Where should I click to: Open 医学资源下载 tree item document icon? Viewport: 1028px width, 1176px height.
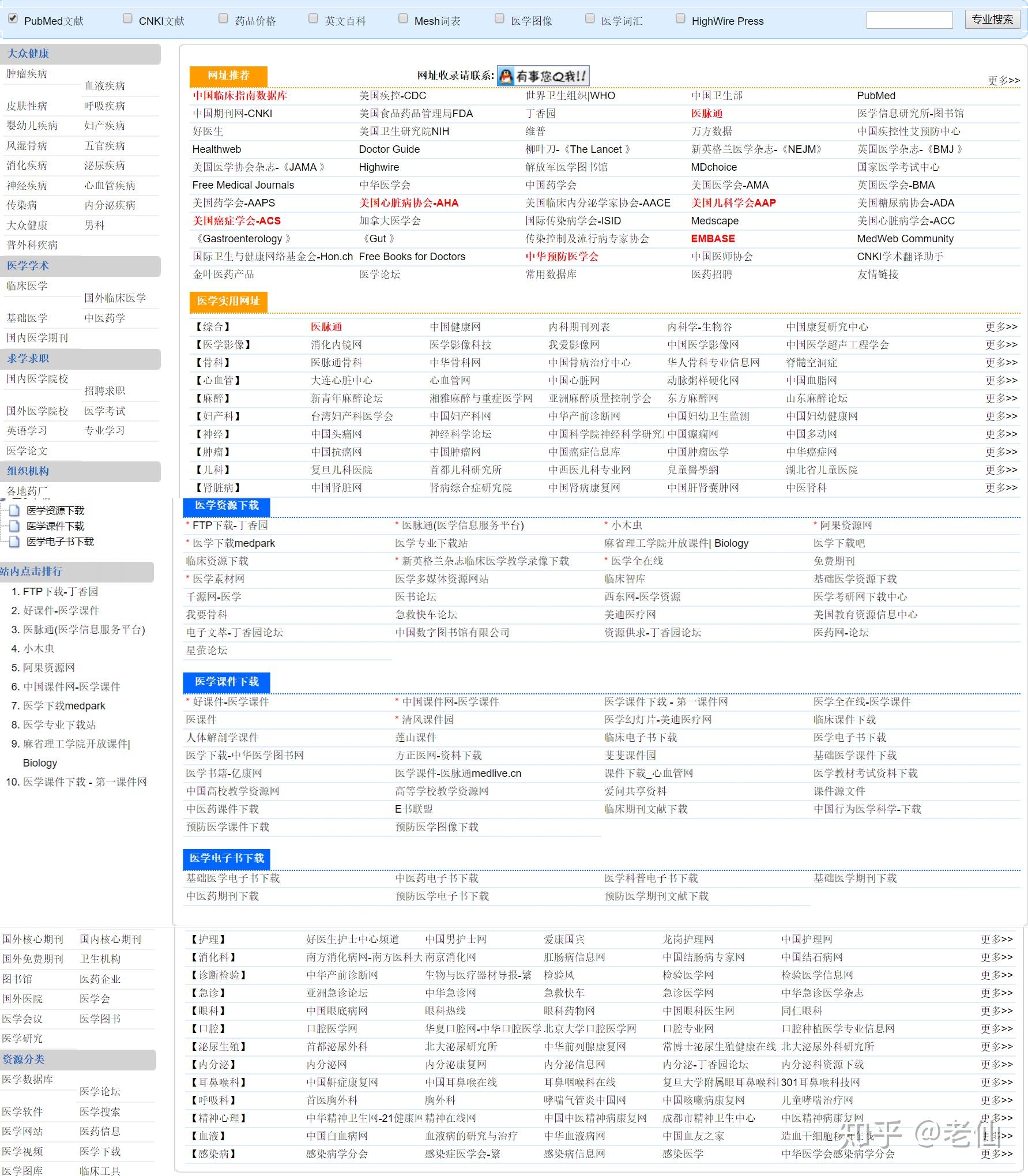[x=14, y=510]
